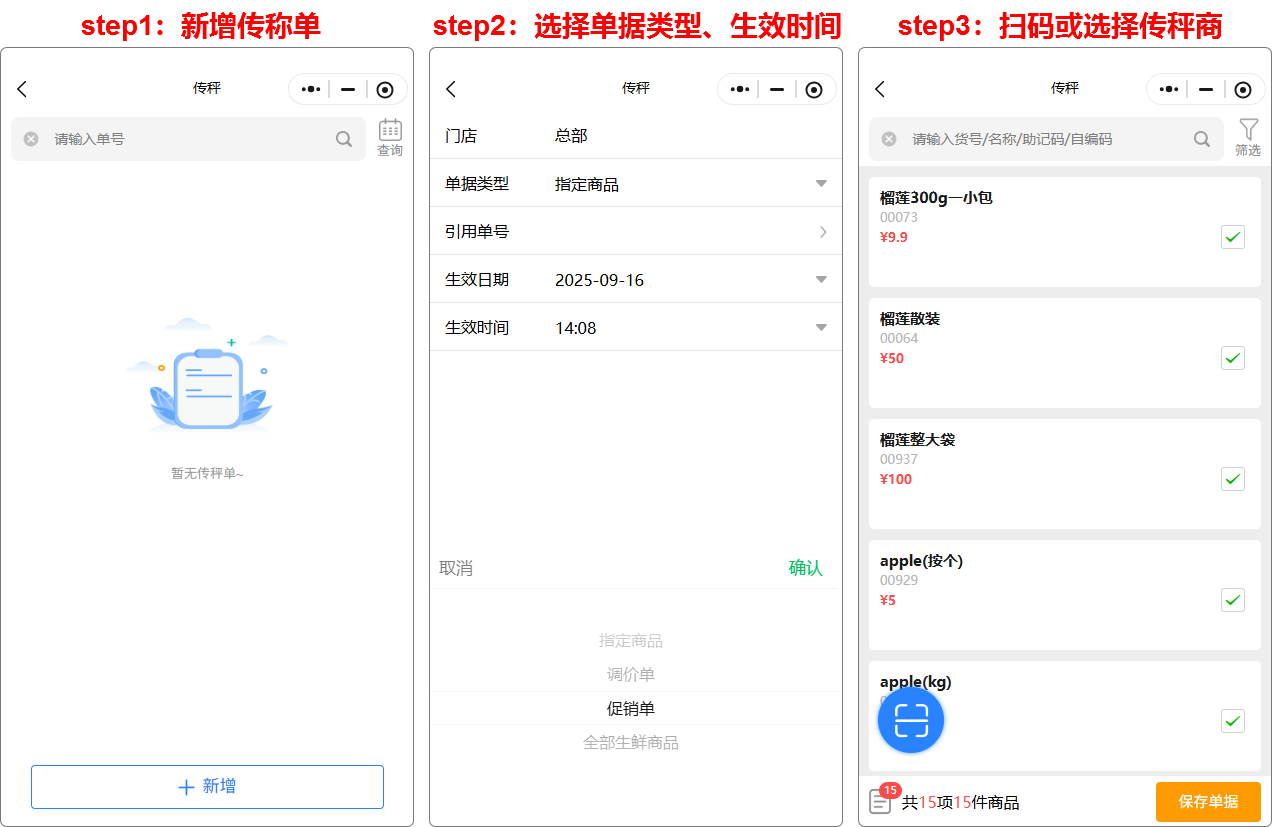Image resolution: width=1272 pixels, height=827 pixels.
Task: Toggle the apple(按个) checkbox
Action: click(1233, 600)
